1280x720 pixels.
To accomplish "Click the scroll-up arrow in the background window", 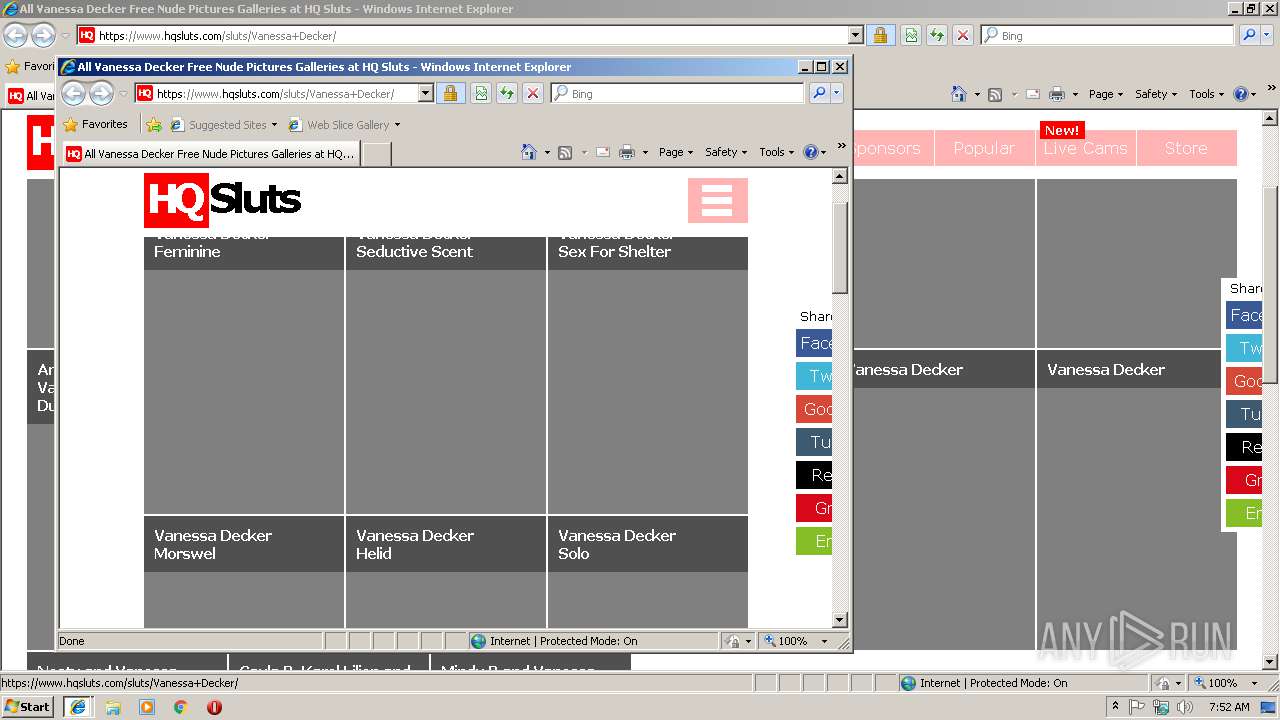I will pos(1271,118).
